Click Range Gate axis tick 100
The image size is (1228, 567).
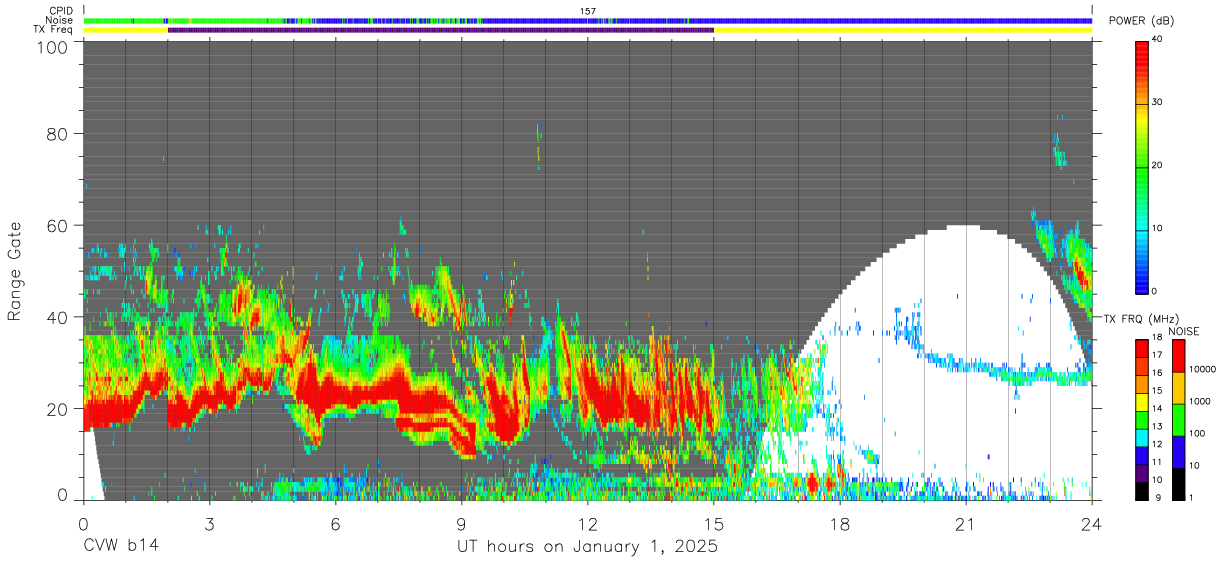coord(53,47)
